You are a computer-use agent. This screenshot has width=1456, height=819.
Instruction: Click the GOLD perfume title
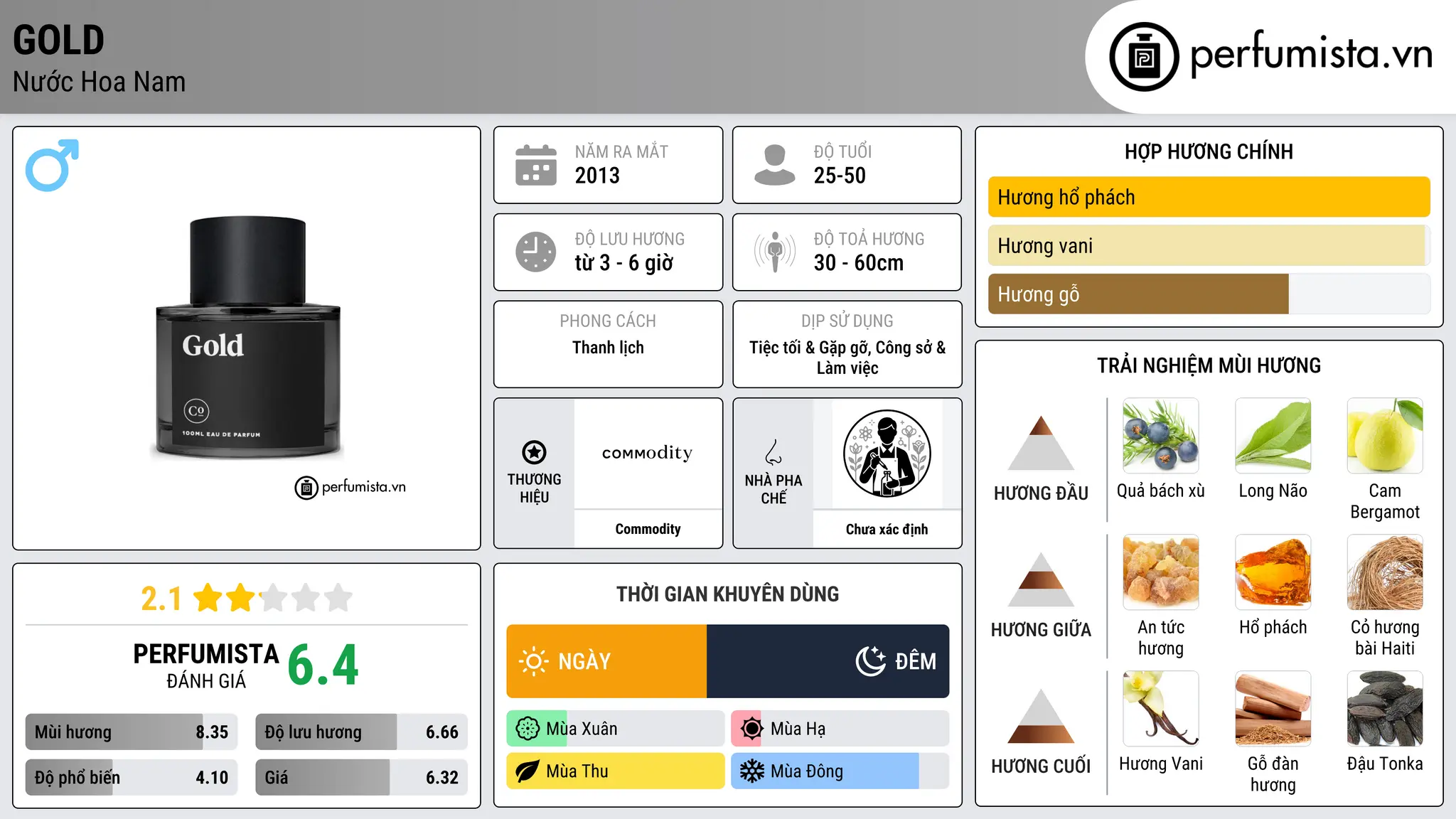pyautogui.click(x=58, y=41)
